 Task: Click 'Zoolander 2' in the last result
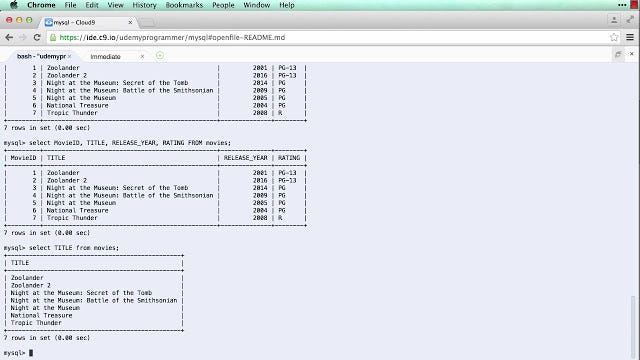[x=31, y=285]
